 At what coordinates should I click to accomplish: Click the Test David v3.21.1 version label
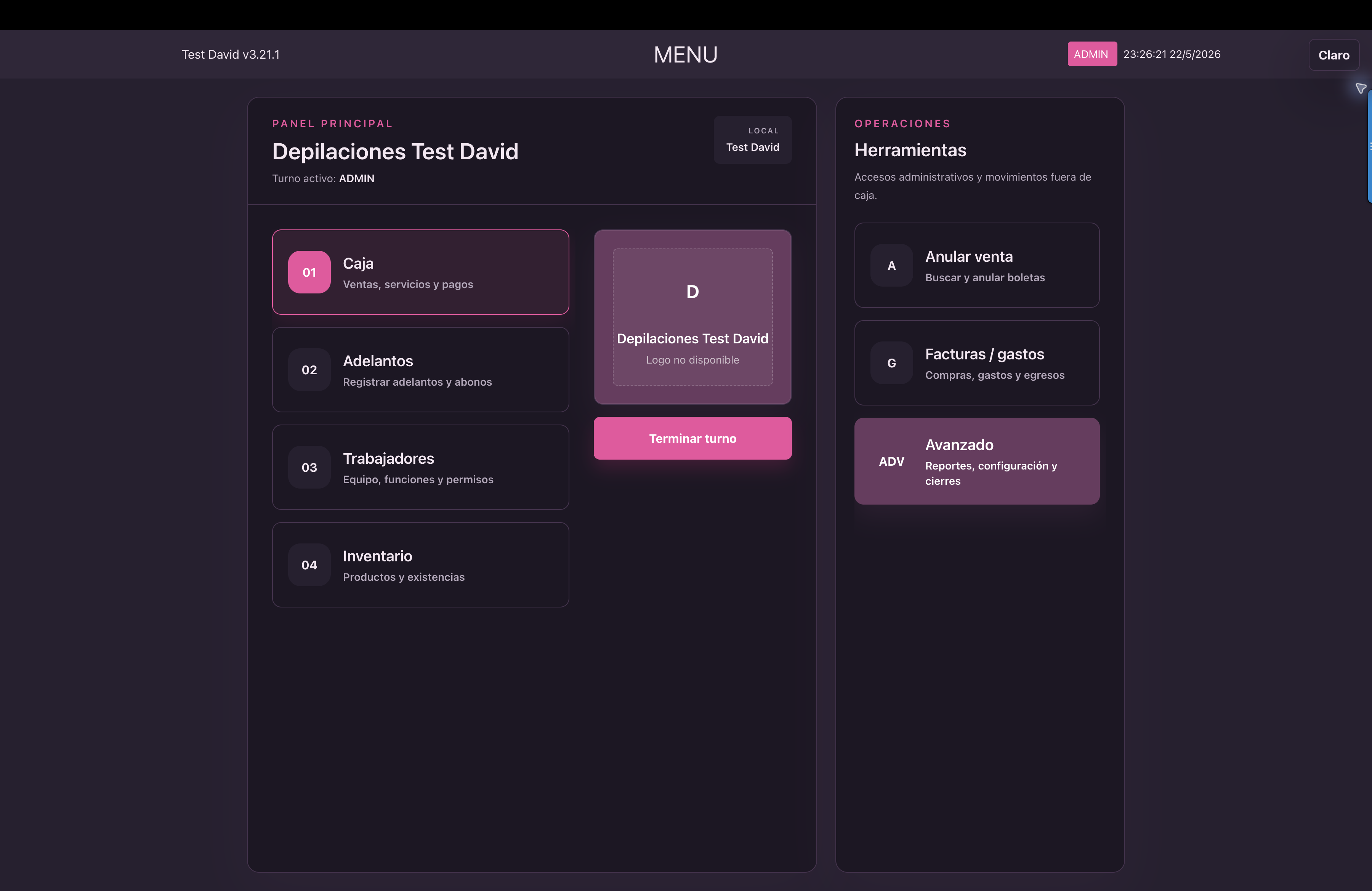(231, 54)
